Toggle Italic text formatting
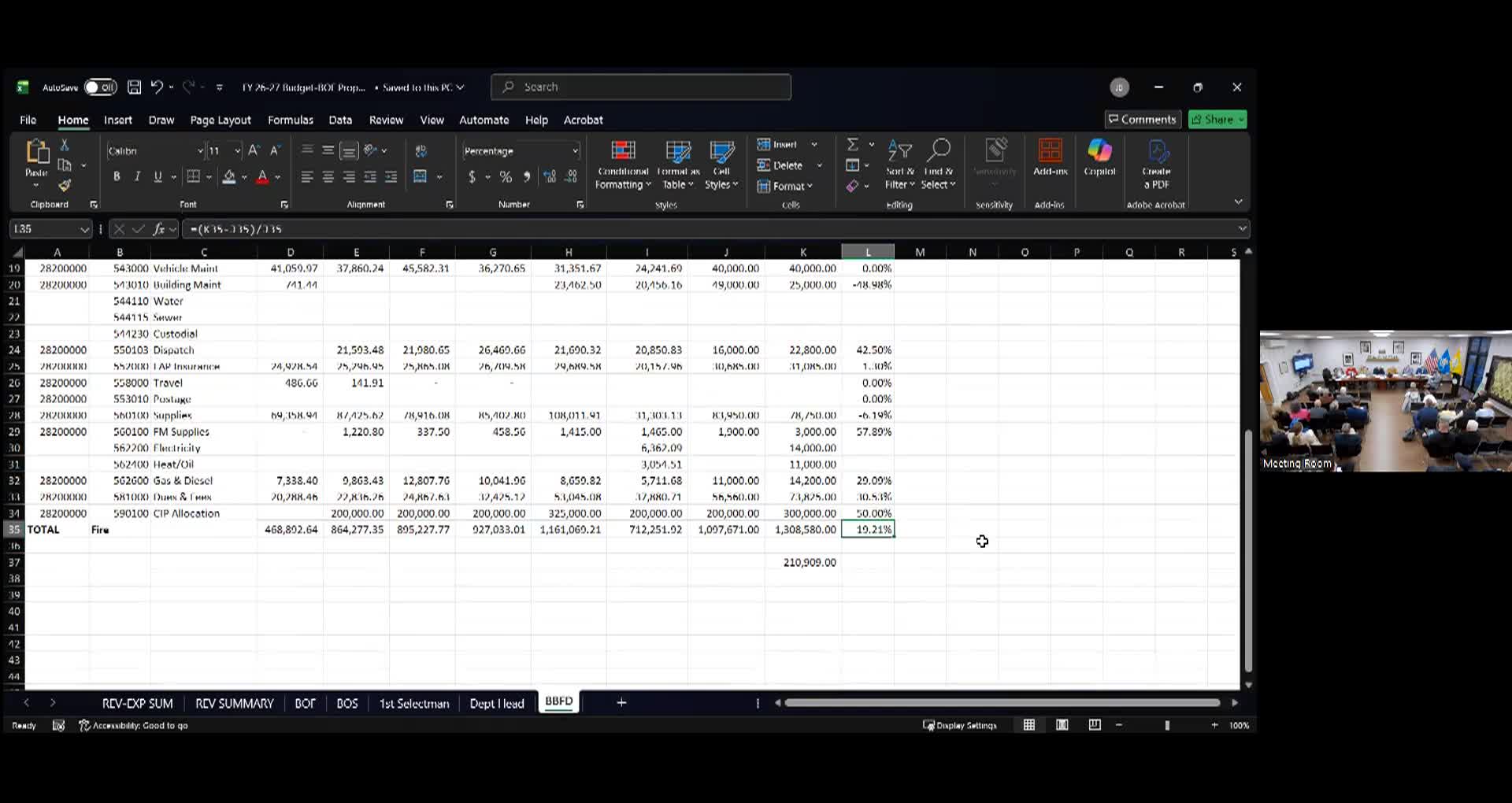The width and height of the screenshot is (1512, 803). (x=137, y=177)
